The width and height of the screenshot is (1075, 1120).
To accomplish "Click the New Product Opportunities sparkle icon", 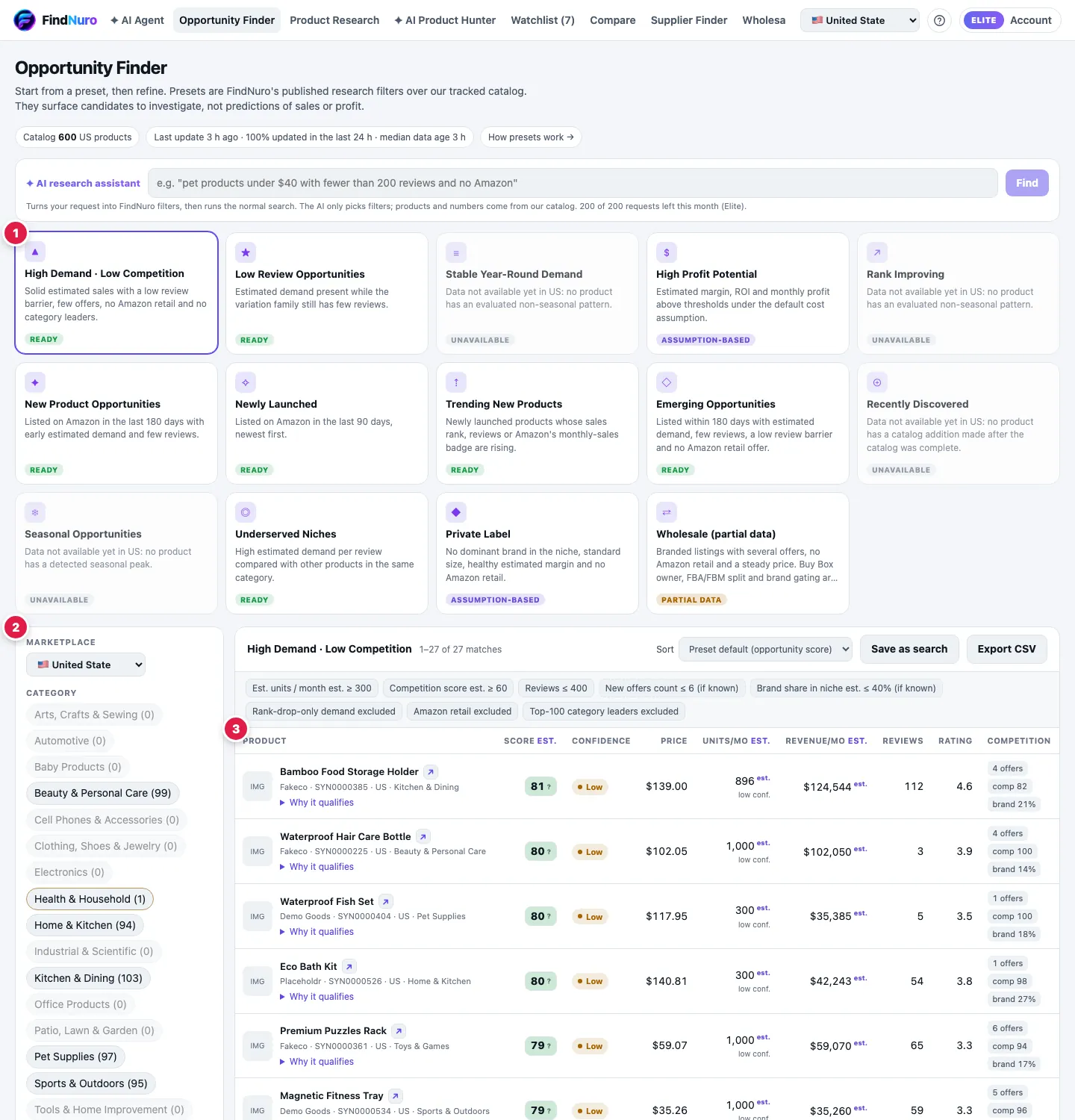I will tap(35, 382).
